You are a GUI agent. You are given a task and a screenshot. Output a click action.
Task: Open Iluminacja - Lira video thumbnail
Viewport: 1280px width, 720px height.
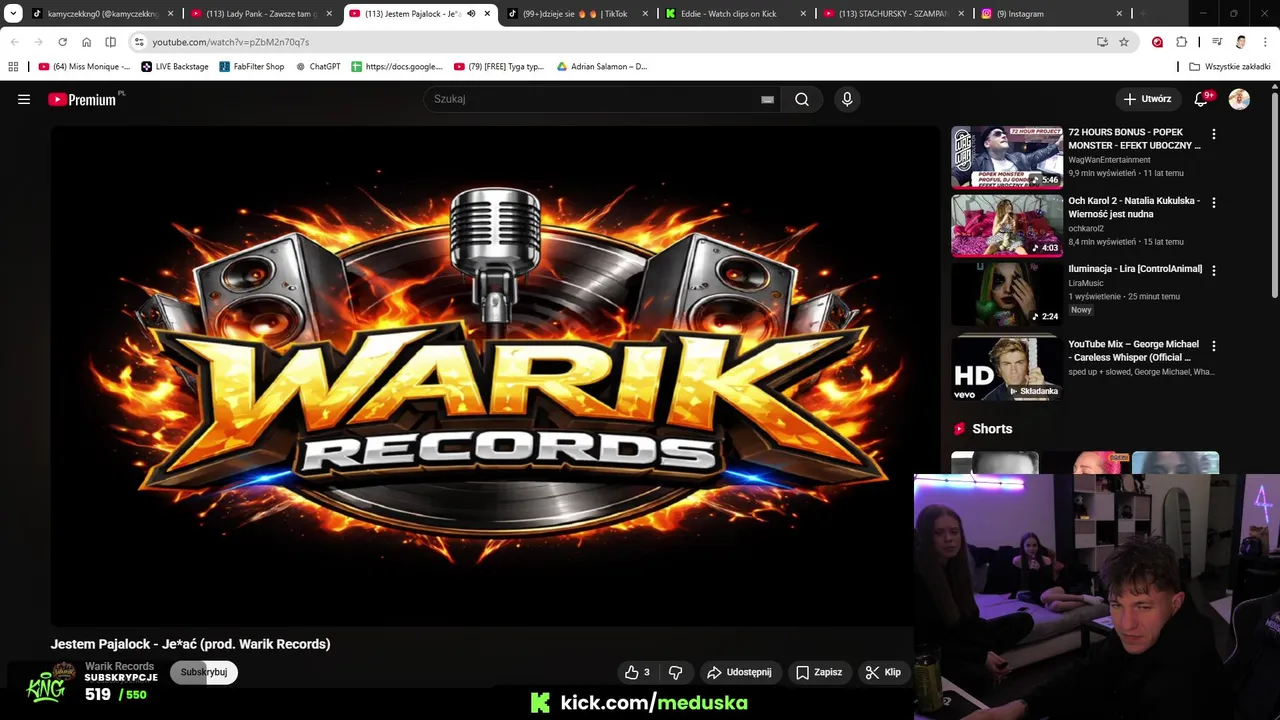(x=1007, y=293)
